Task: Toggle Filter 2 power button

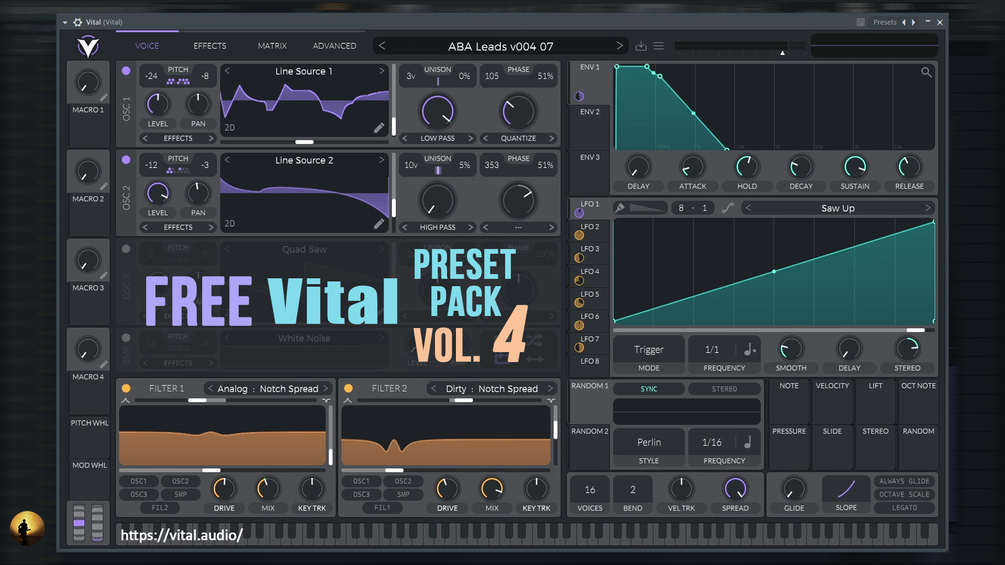Action: pos(349,388)
